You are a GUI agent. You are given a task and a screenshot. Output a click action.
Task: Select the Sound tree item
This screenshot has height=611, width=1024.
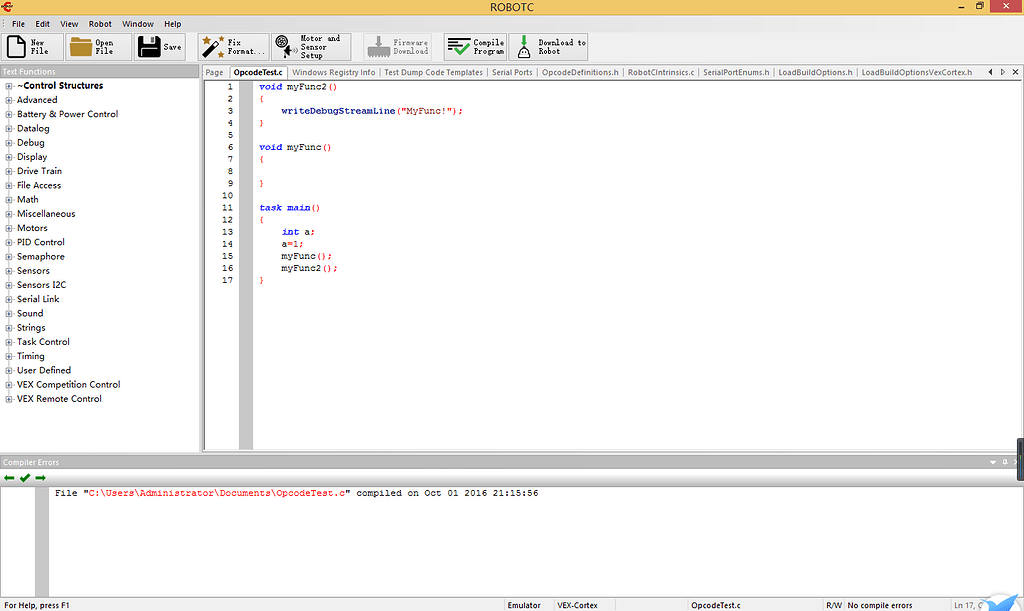click(x=30, y=313)
